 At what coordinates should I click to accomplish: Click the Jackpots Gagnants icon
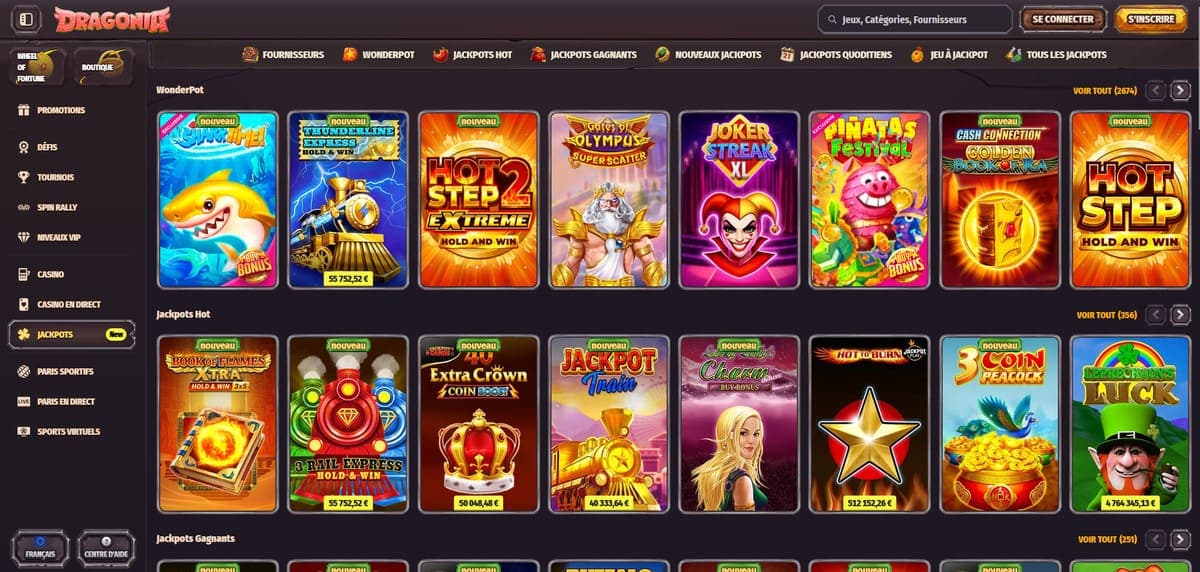coord(538,54)
